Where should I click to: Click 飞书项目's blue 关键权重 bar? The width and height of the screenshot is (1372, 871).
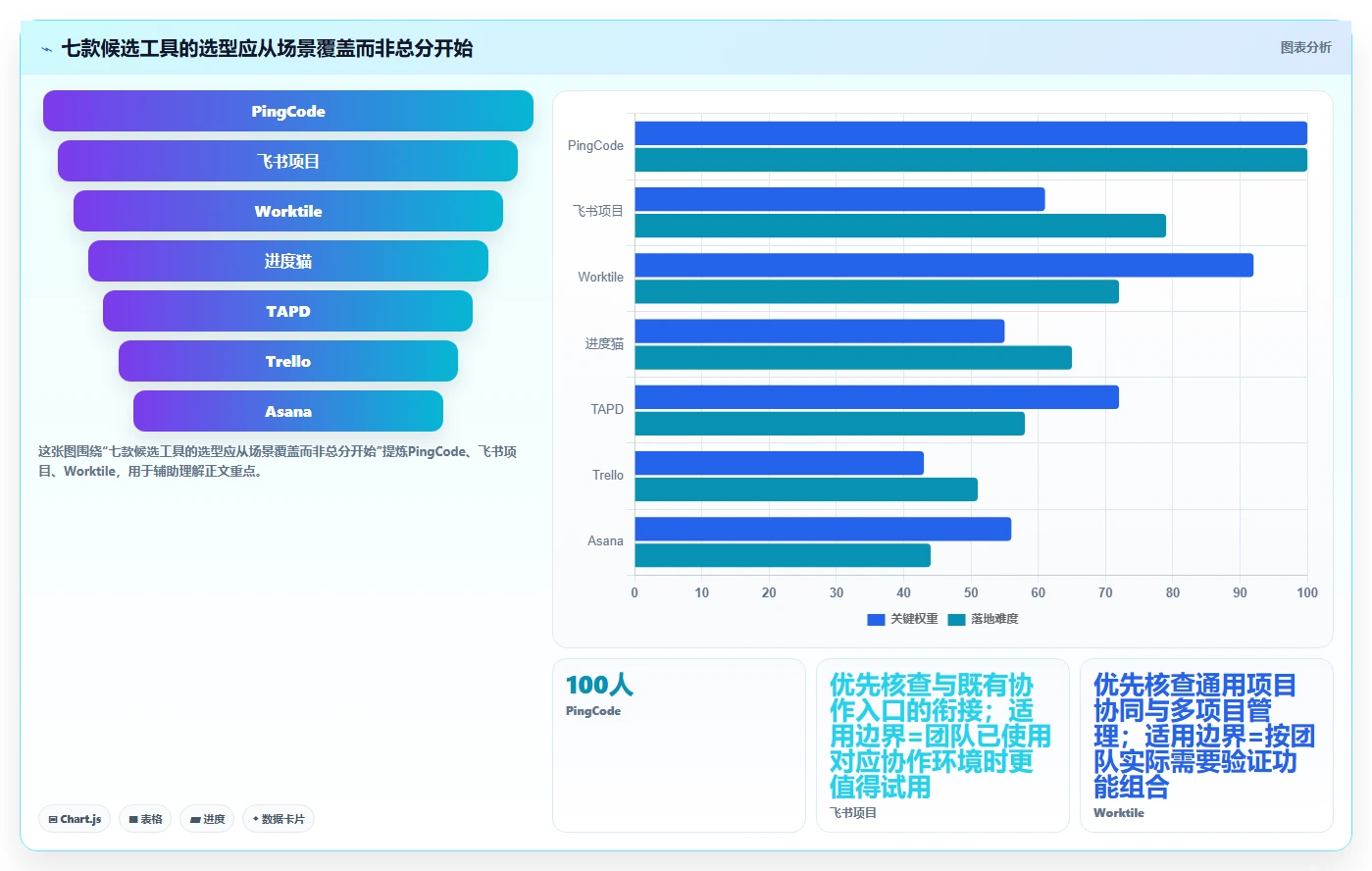[x=839, y=199]
